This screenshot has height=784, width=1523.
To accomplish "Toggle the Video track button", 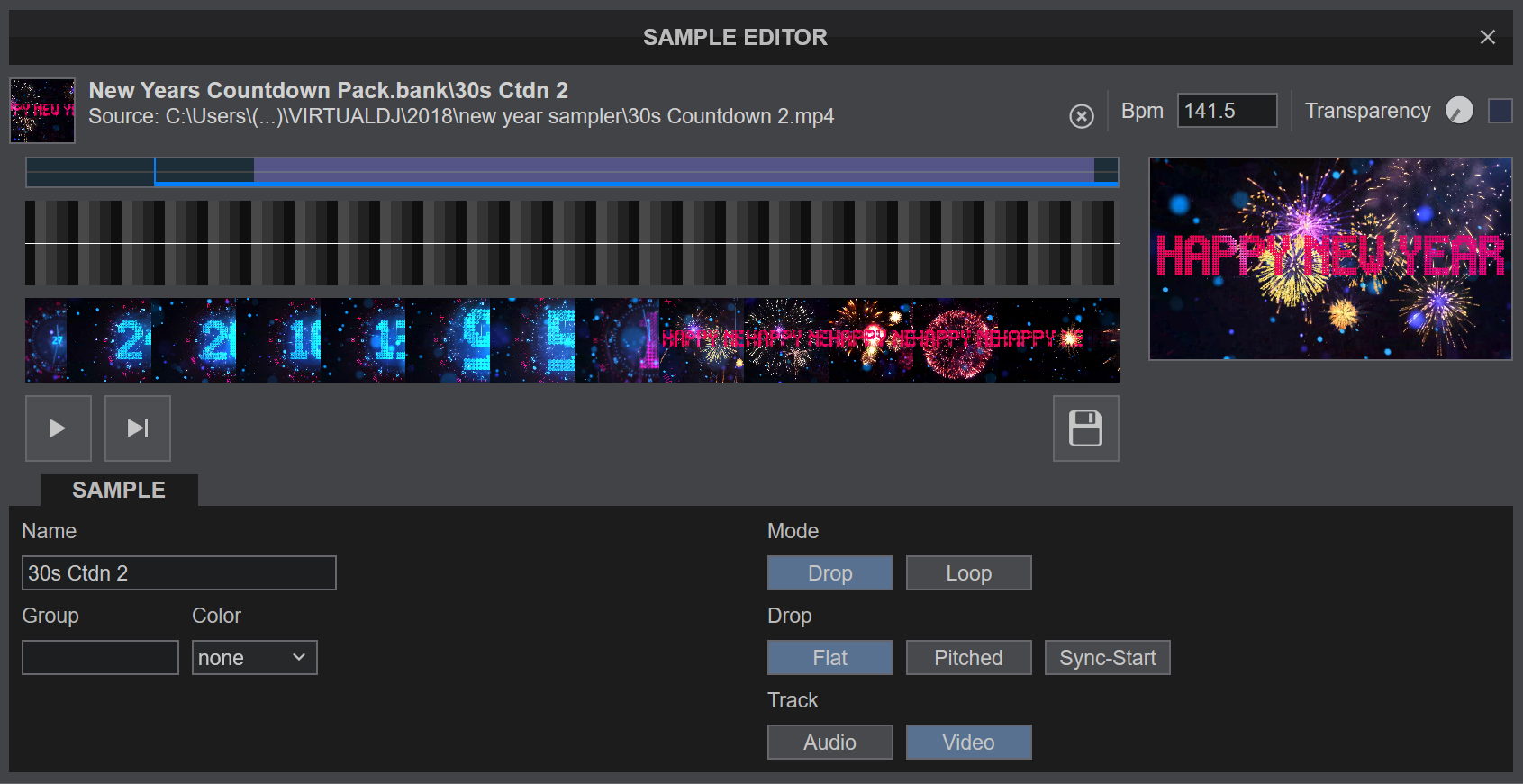I will point(968,743).
